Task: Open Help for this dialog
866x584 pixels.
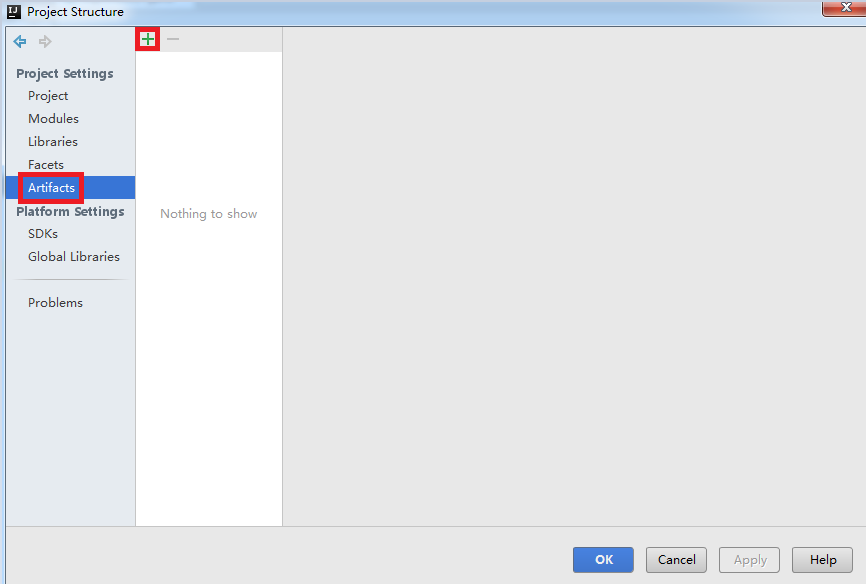Action: pyautogui.click(x=822, y=560)
